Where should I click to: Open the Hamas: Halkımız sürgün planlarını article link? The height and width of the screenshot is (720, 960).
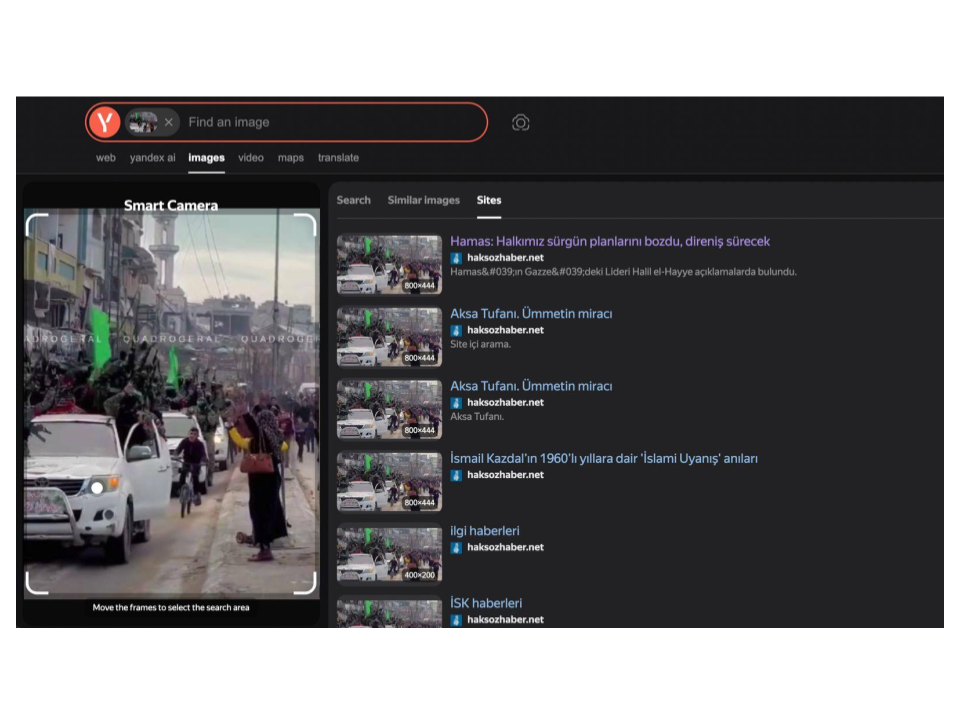[x=609, y=241]
